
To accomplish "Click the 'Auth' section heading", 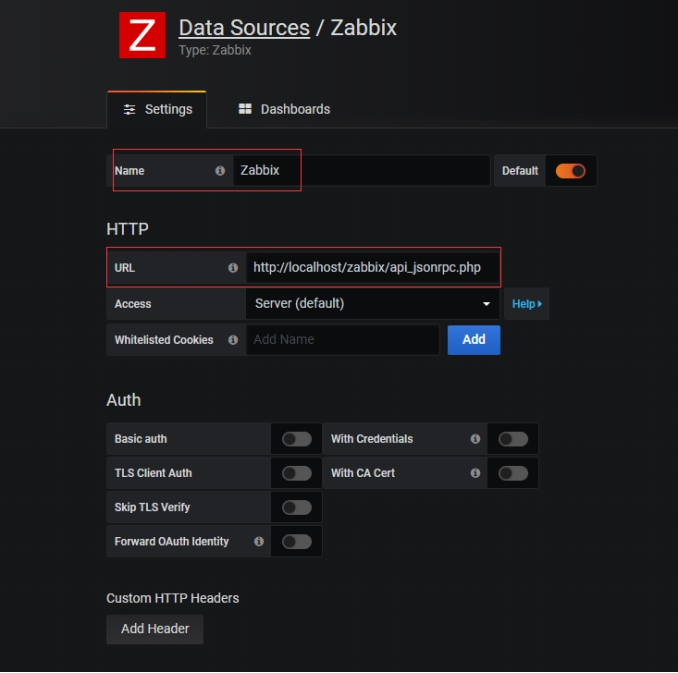I will point(124,400).
